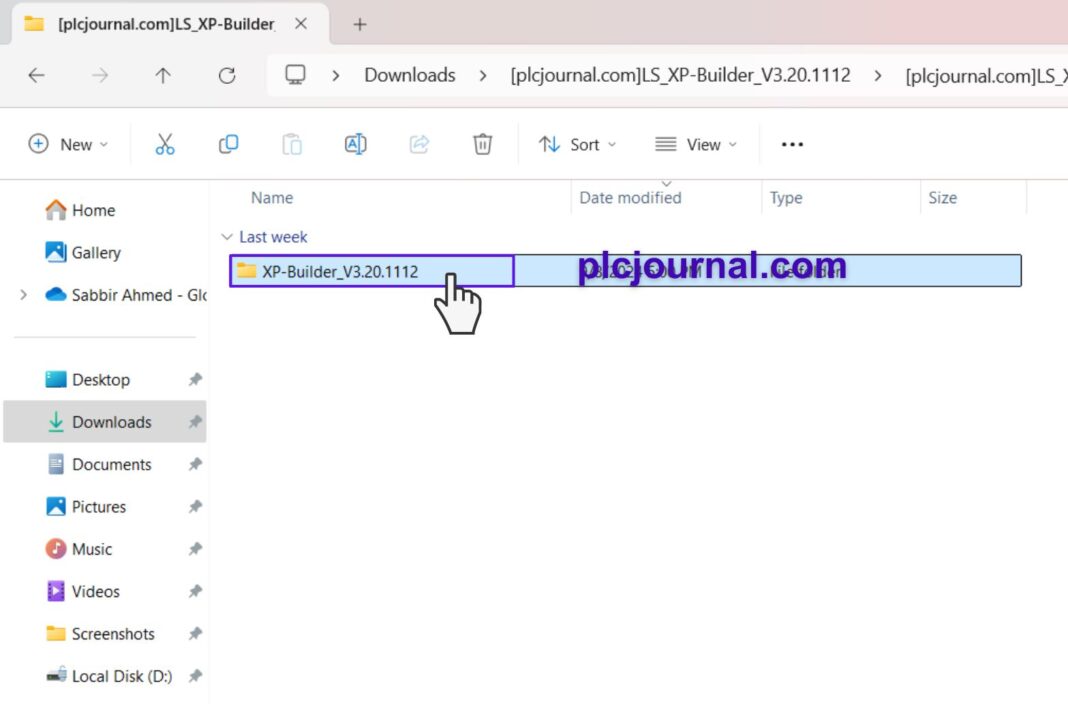Open the See more ellipsis menu

(792, 144)
